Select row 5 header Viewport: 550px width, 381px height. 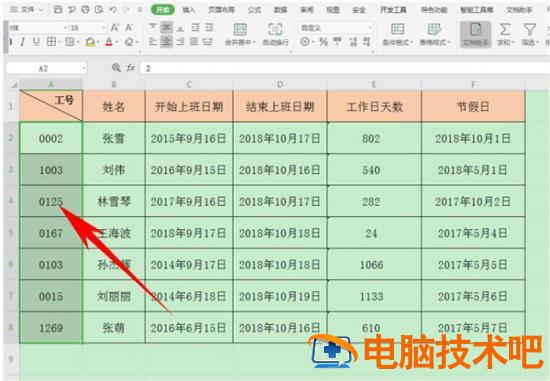click(x=11, y=233)
